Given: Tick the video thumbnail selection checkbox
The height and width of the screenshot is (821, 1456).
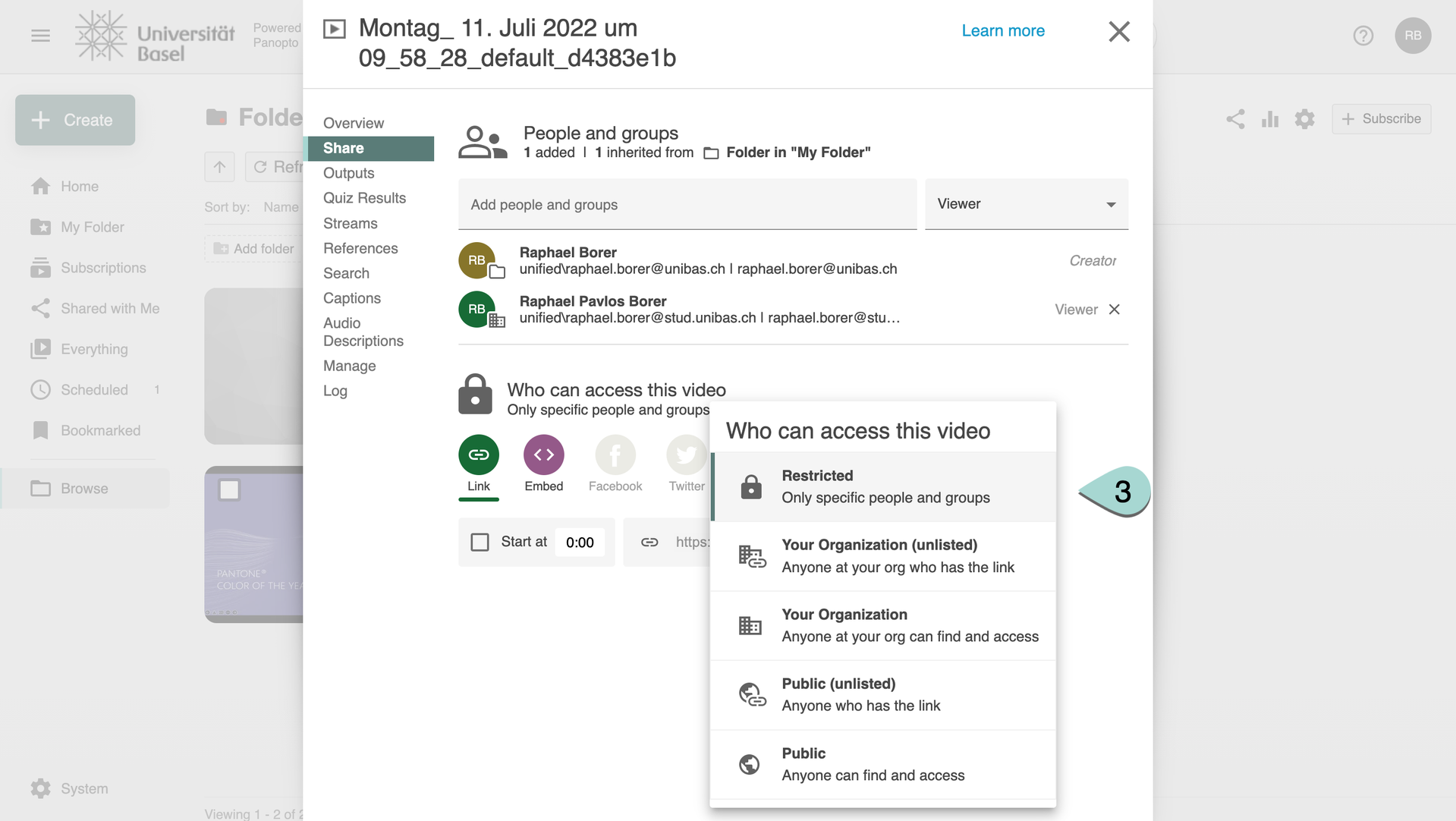Looking at the screenshot, I should [229, 490].
